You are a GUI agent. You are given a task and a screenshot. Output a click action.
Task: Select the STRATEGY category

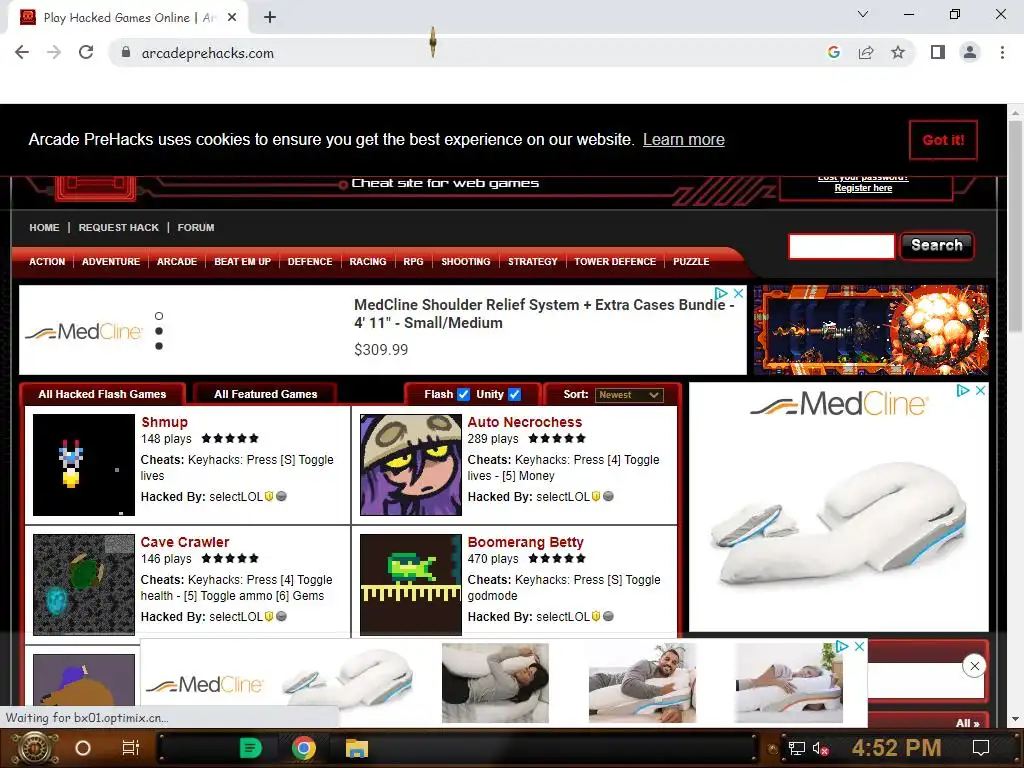pyautogui.click(x=533, y=262)
